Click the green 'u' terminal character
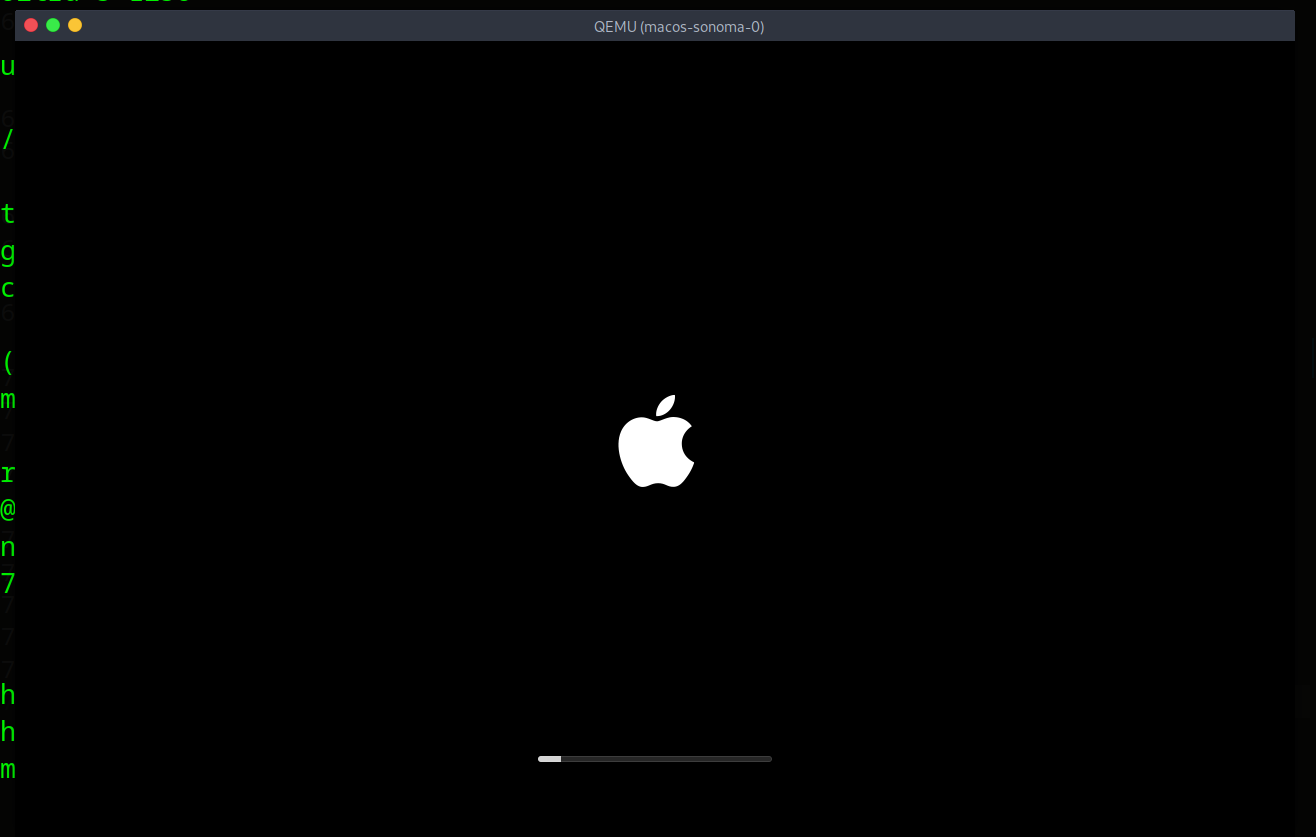Viewport: 1316px width, 837px height. coord(7,66)
